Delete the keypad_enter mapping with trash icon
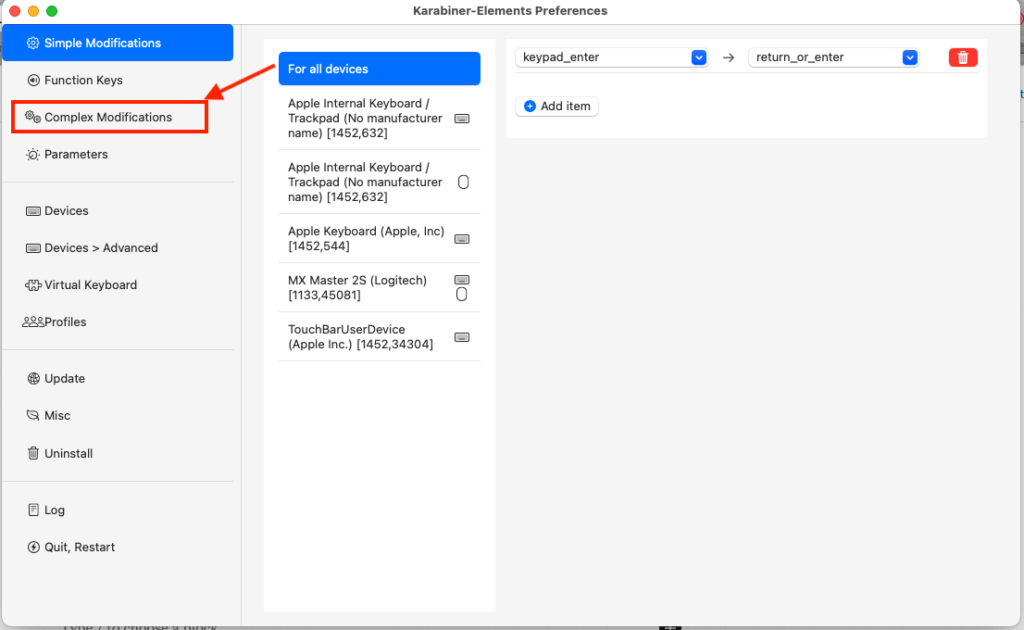1024x630 pixels. point(962,58)
